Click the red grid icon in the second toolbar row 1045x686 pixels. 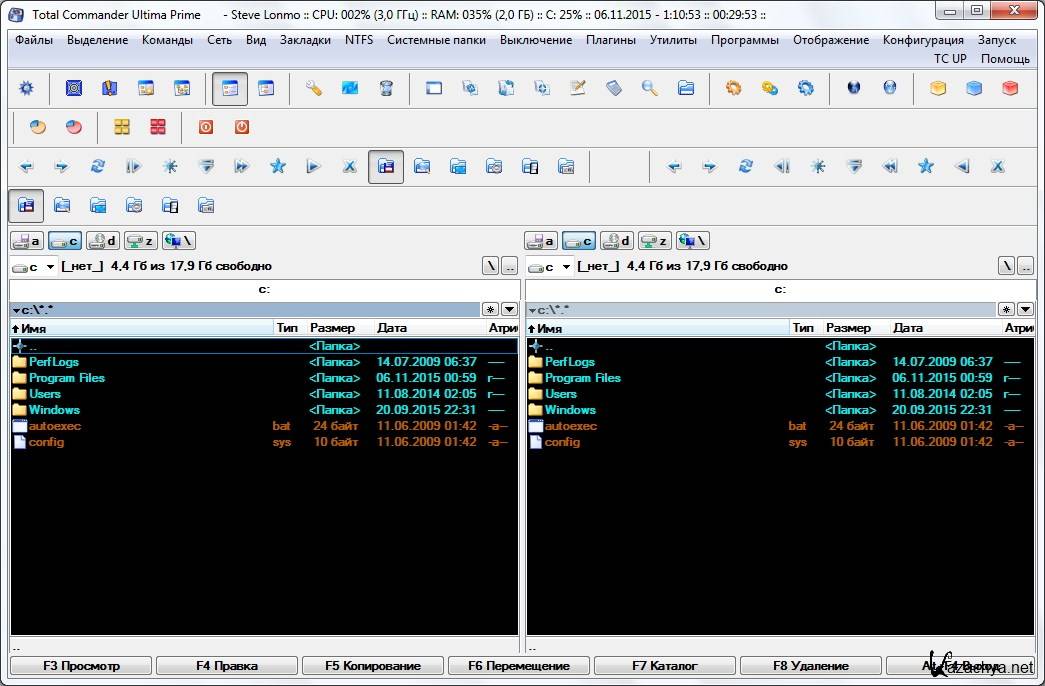point(158,127)
